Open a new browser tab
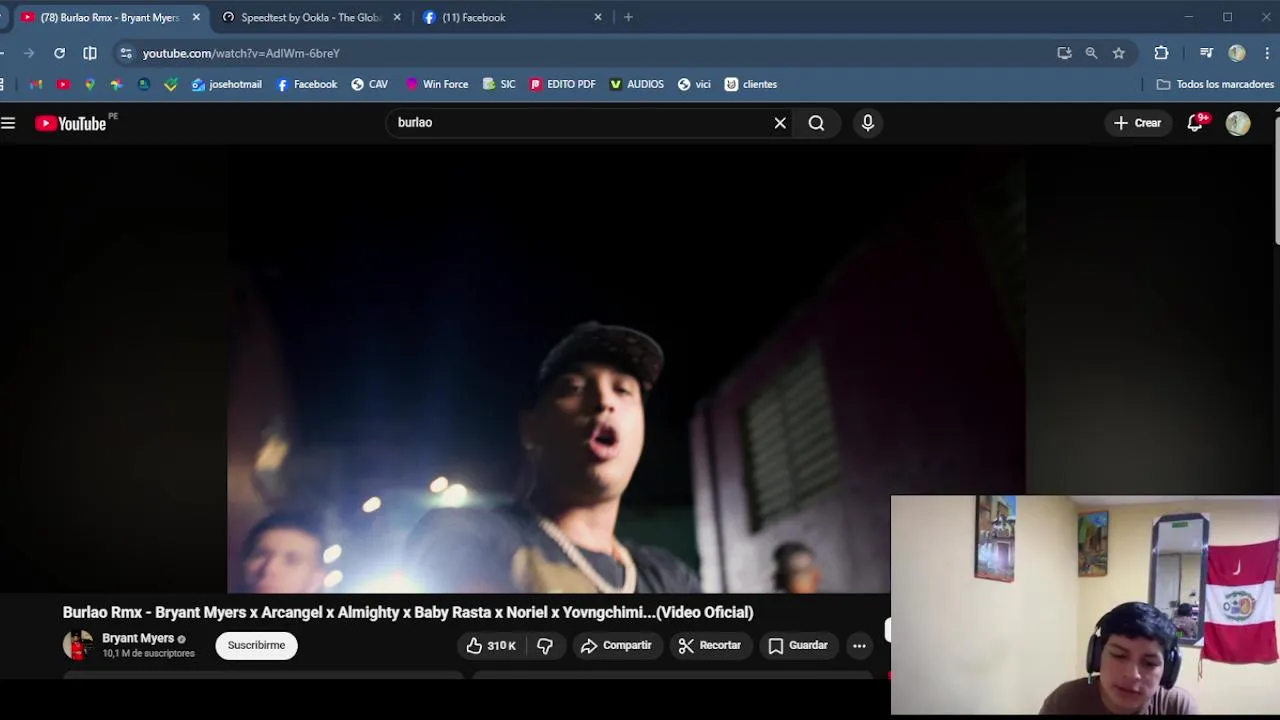The image size is (1280, 720). [x=628, y=17]
